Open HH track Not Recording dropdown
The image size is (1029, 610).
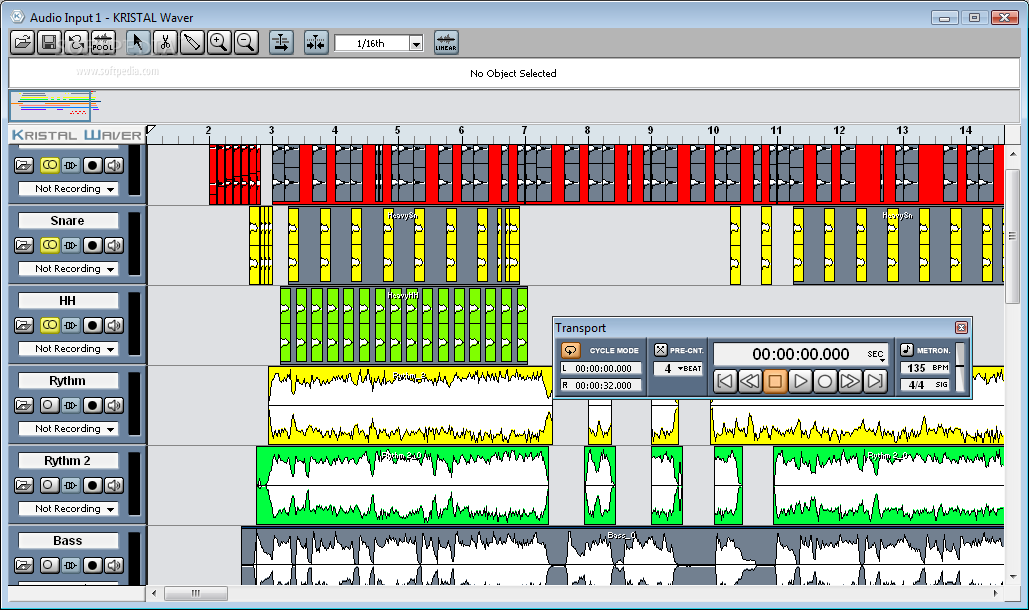[68, 348]
